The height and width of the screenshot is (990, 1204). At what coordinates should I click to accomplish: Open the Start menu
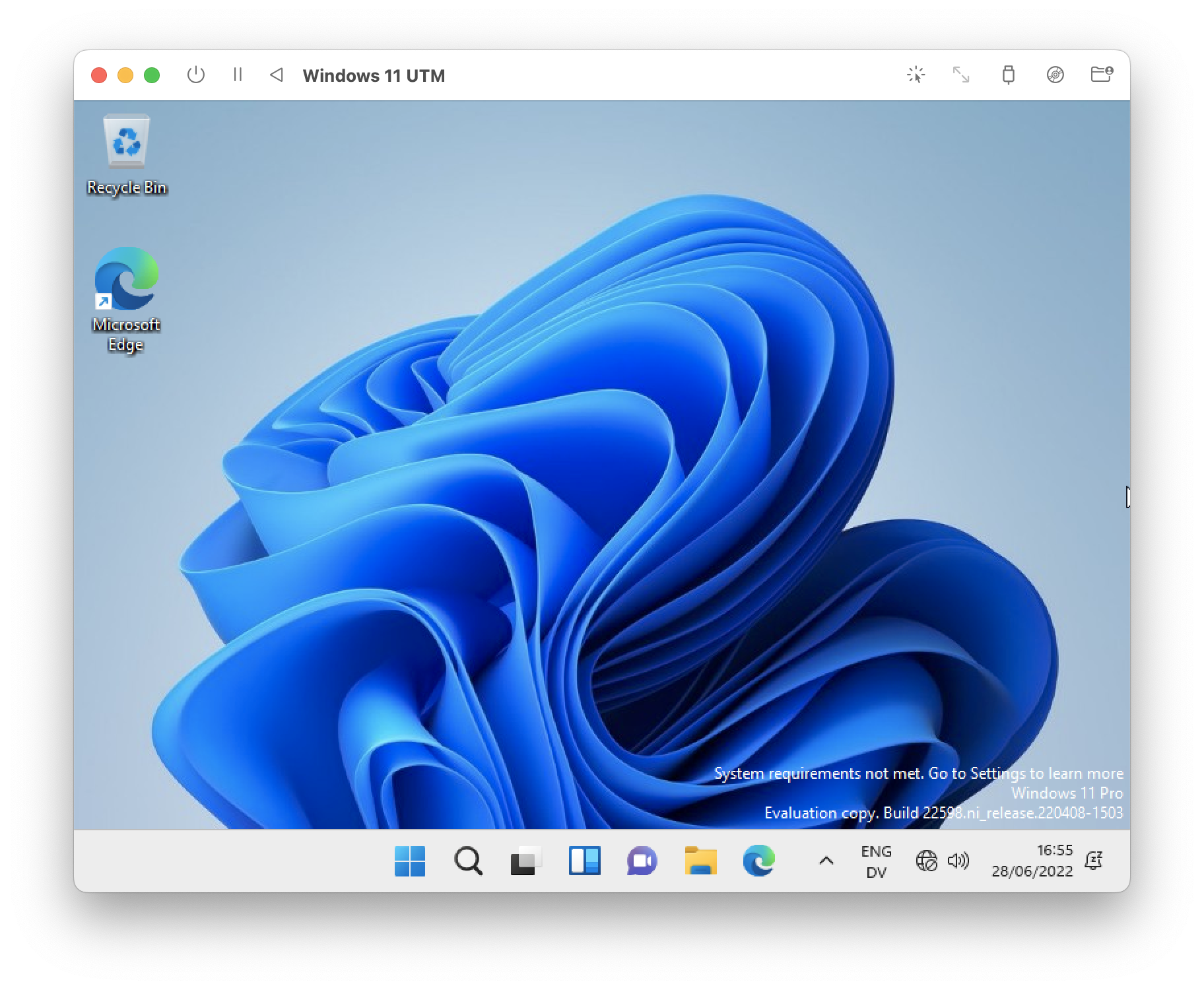(x=411, y=860)
